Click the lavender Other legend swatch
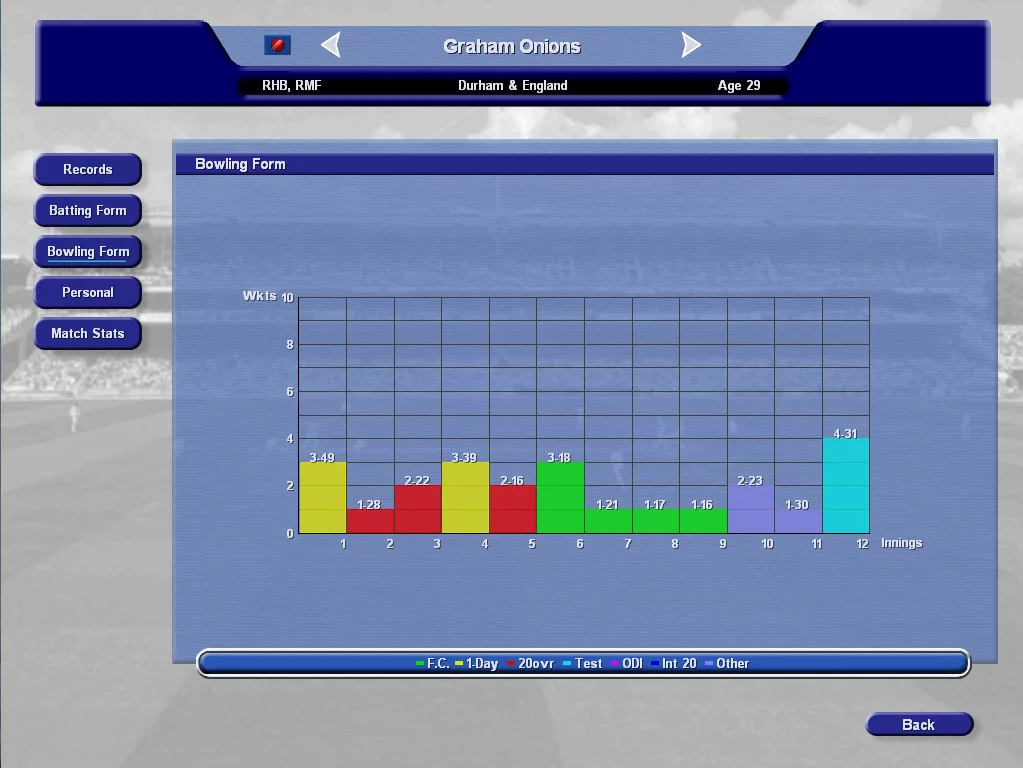This screenshot has height=768, width=1023. pos(709,664)
